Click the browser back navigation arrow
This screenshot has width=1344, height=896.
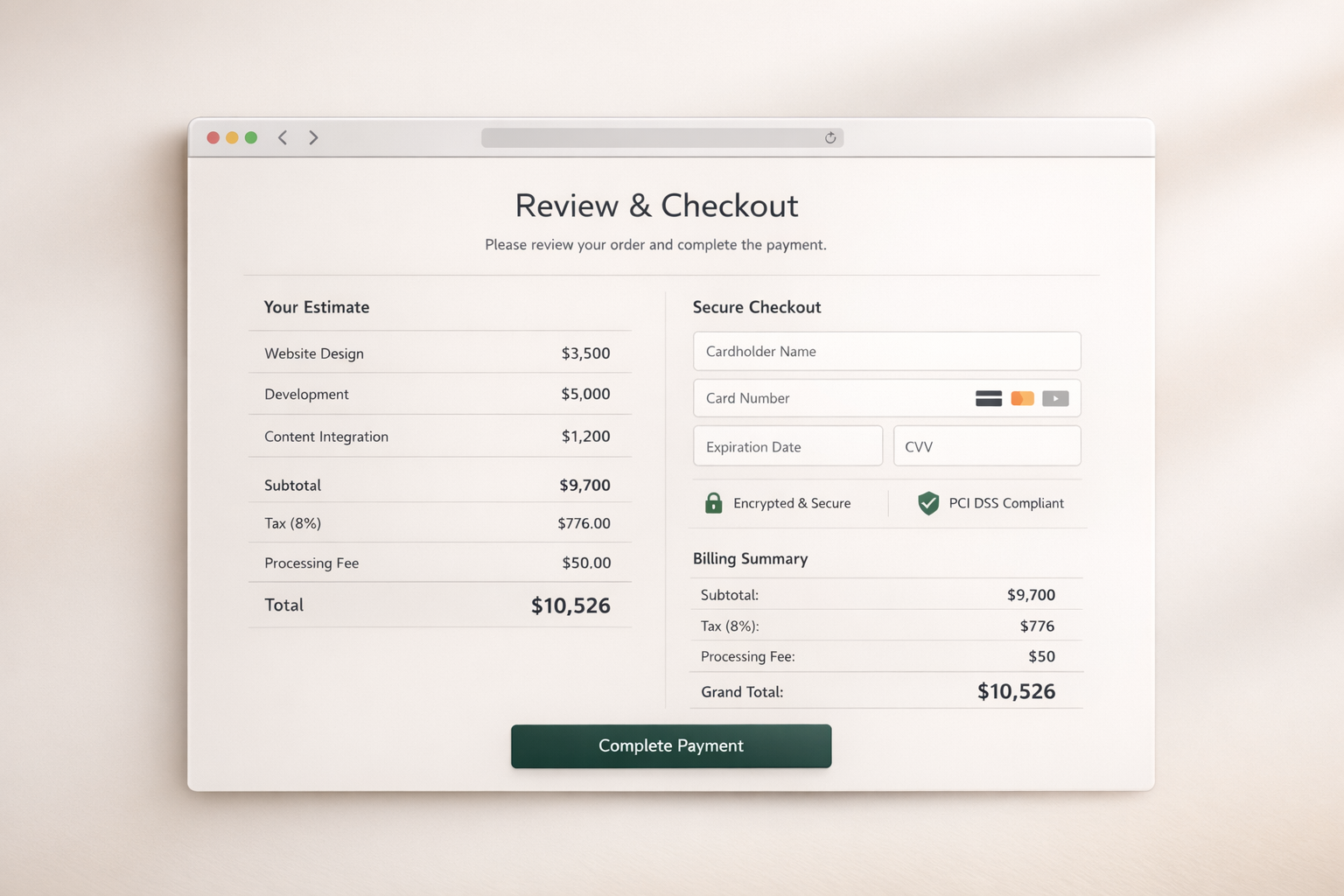tap(282, 137)
